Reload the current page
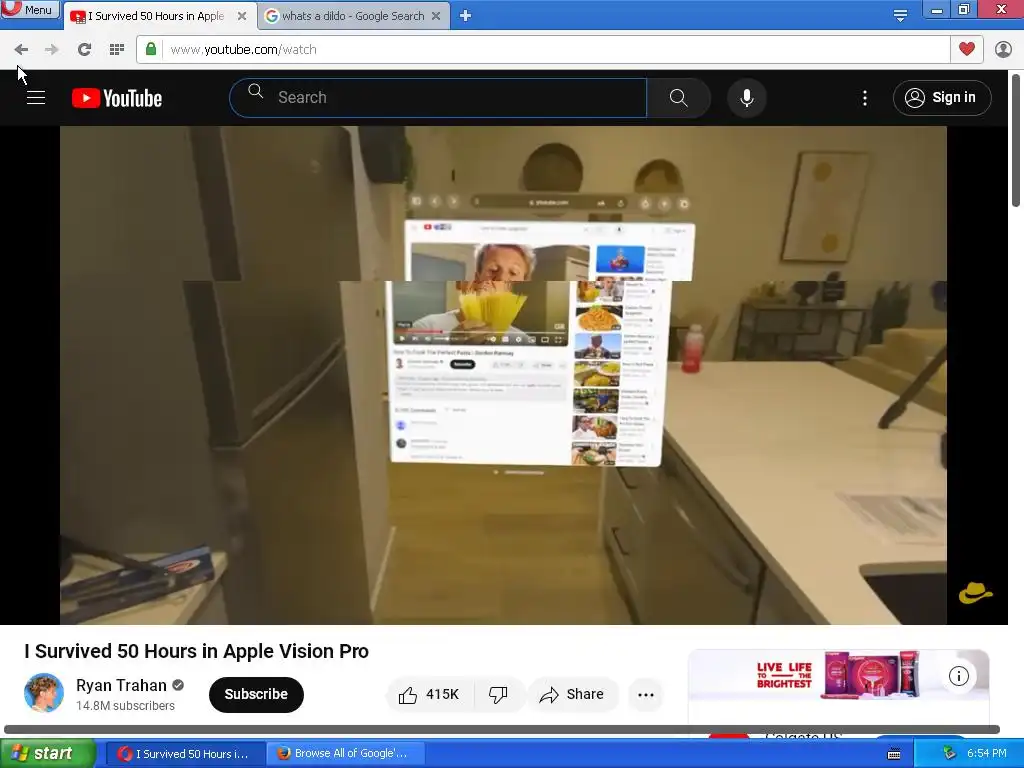The height and width of the screenshot is (768, 1024). point(84,50)
